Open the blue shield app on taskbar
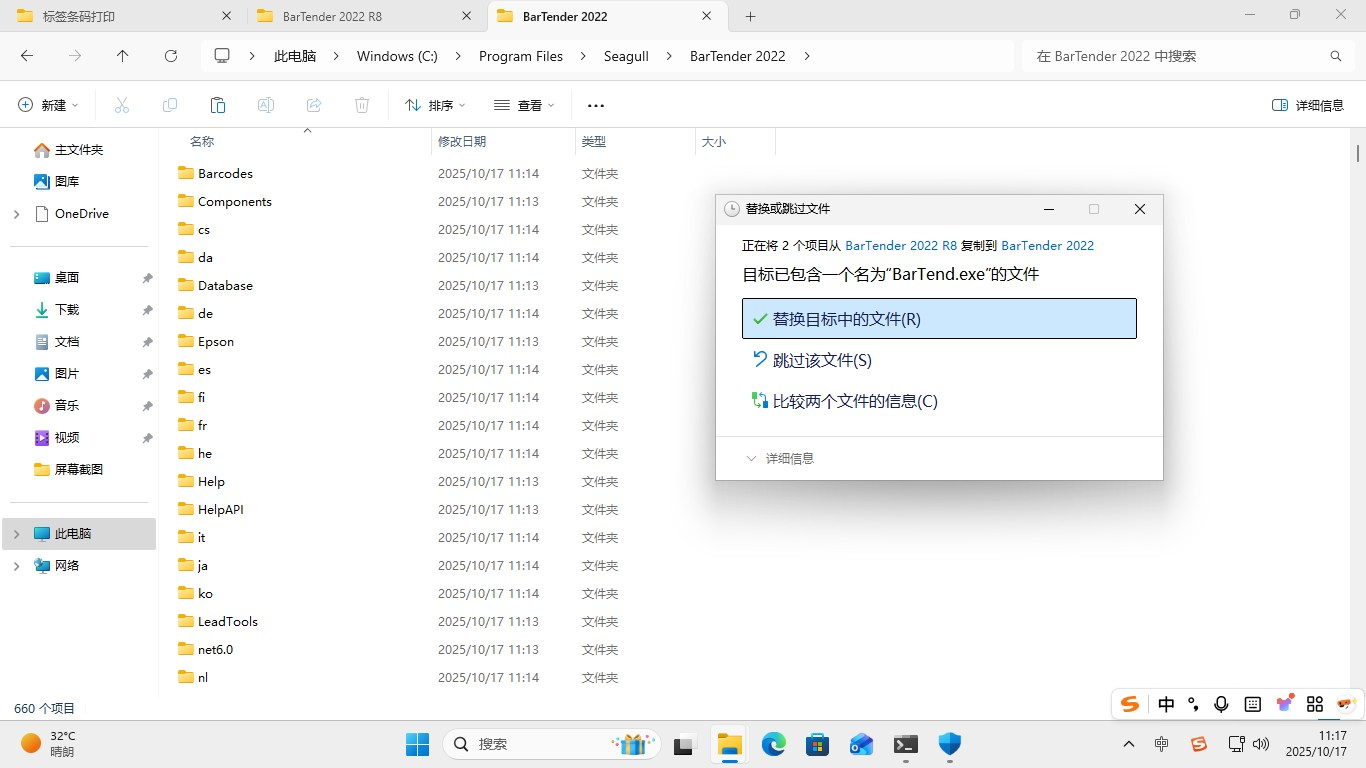Image resolution: width=1366 pixels, height=768 pixels. pyautogui.click(x=950, y=744)
